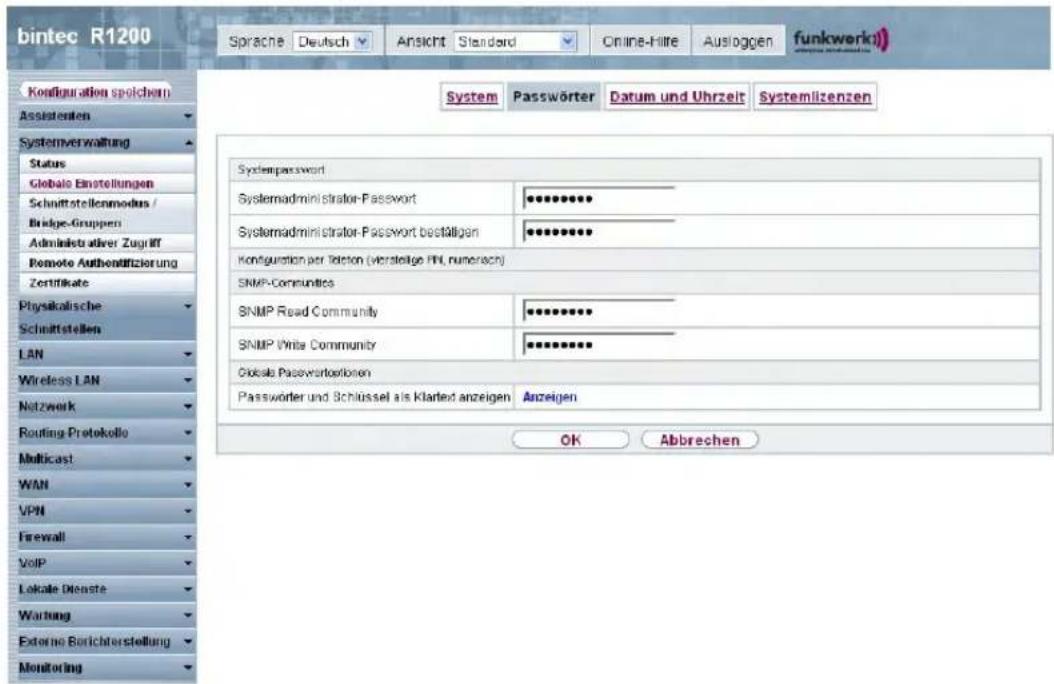Expand the Multicast menu
The image size is (1054, 684).
[x=104, y=459]
